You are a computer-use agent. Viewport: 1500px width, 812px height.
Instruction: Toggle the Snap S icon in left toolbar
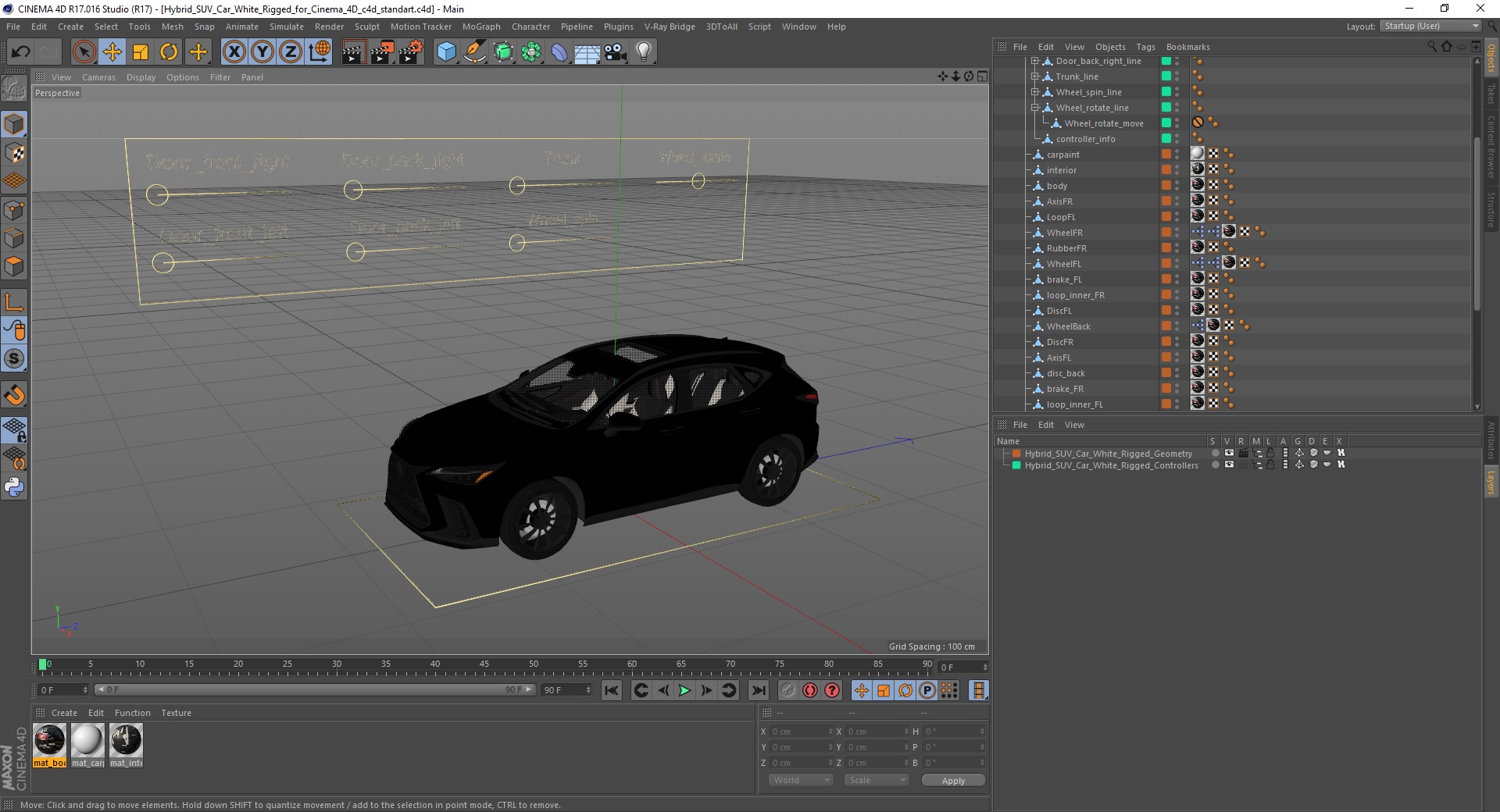pos(14,359)
